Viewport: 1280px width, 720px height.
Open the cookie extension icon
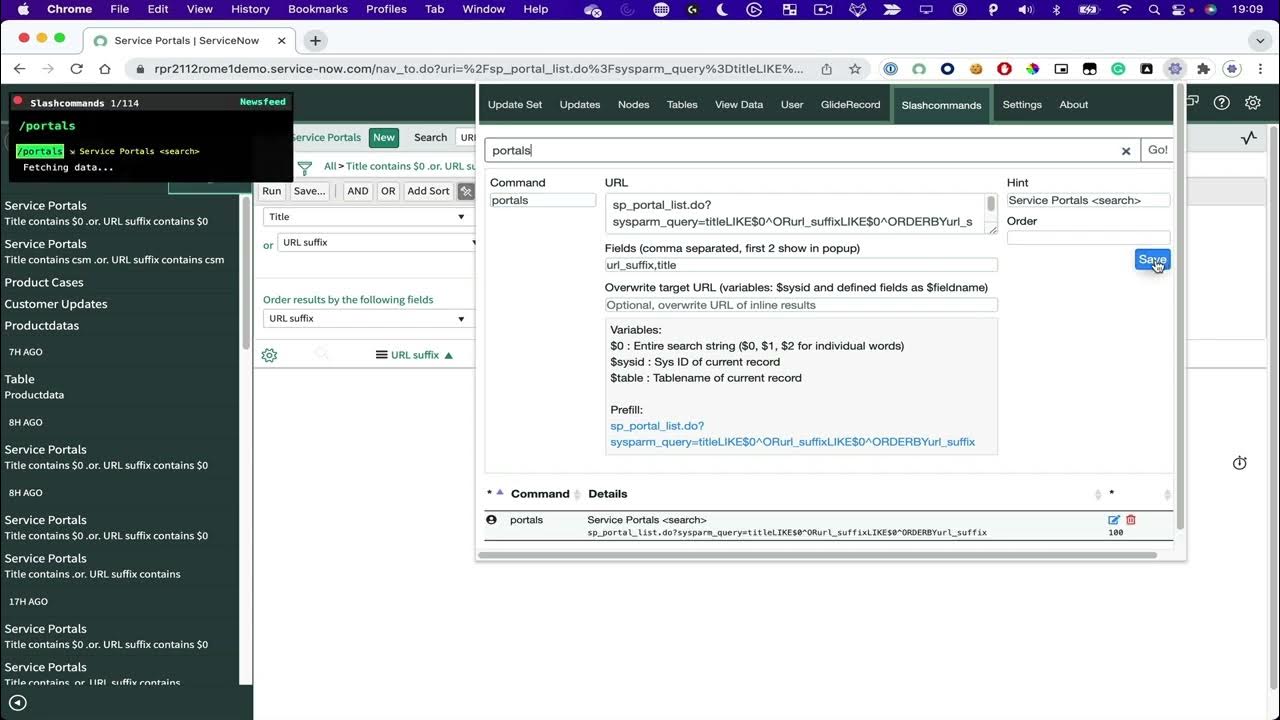point(976,69)
